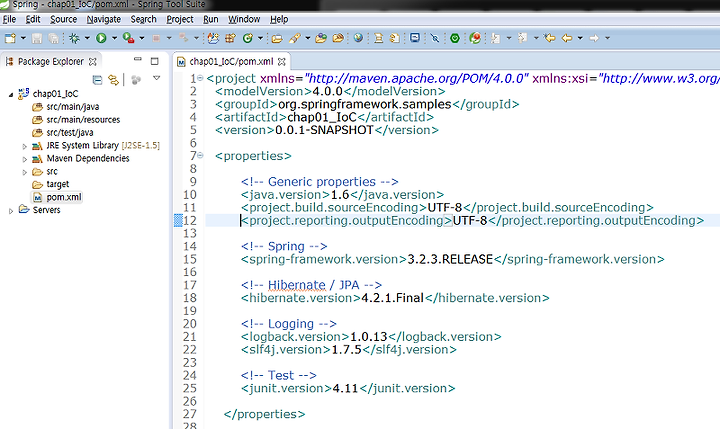Fold the project element at line 1
Image resolution: width=720 pixels, height=429 pixels.
200,78
